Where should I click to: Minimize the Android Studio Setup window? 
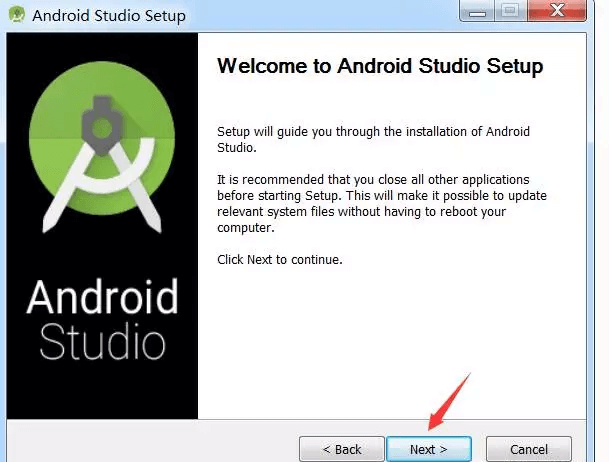coord(477,11)
